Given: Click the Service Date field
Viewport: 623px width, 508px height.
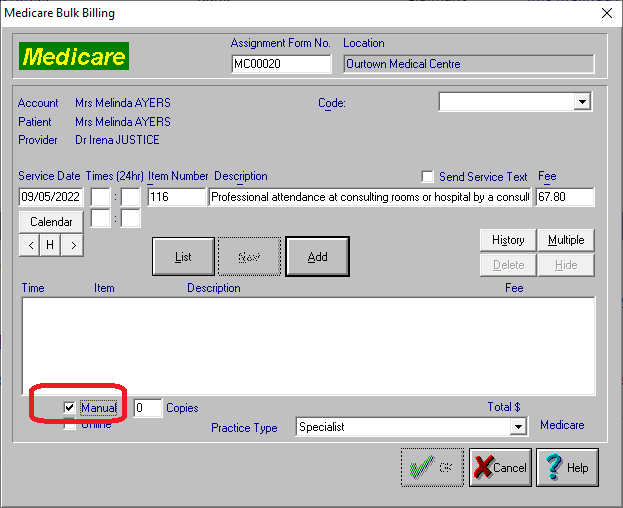Looking at the screenshot, I should [x=51, y=197].
